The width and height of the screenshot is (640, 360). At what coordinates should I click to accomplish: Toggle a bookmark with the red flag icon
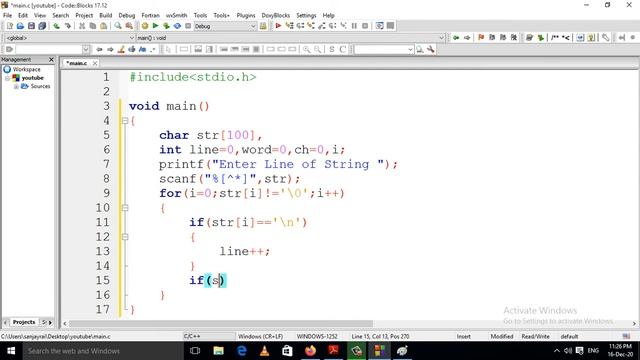click(481, 38)
